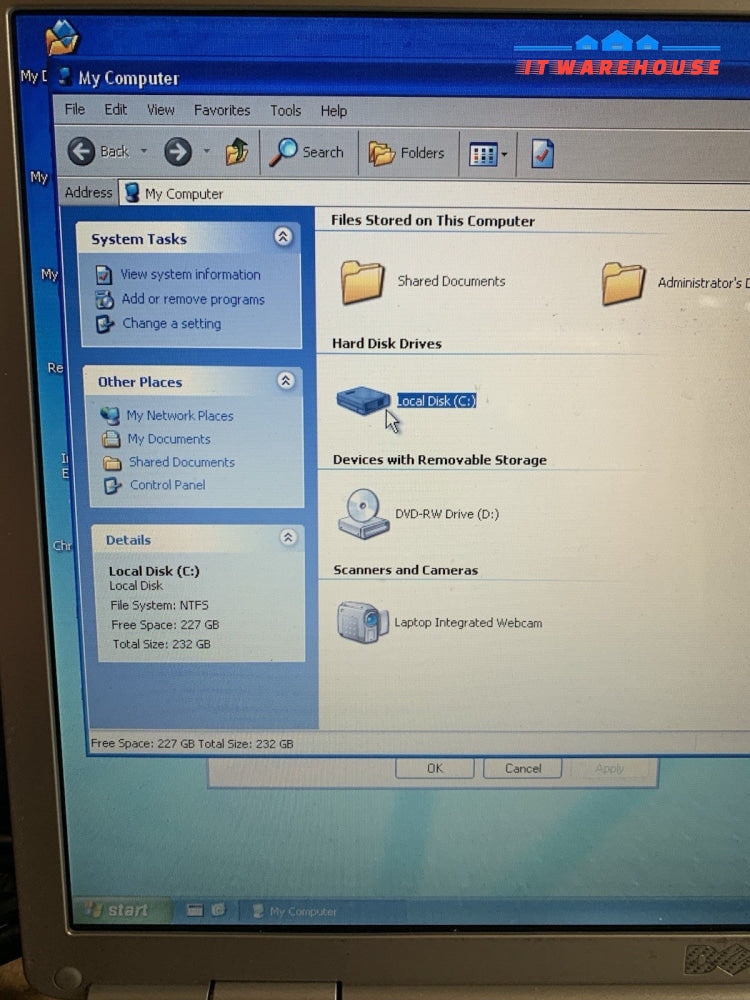Click Files Stored on This Computer header
750x1000 pixels.
(x=432, y=221)
